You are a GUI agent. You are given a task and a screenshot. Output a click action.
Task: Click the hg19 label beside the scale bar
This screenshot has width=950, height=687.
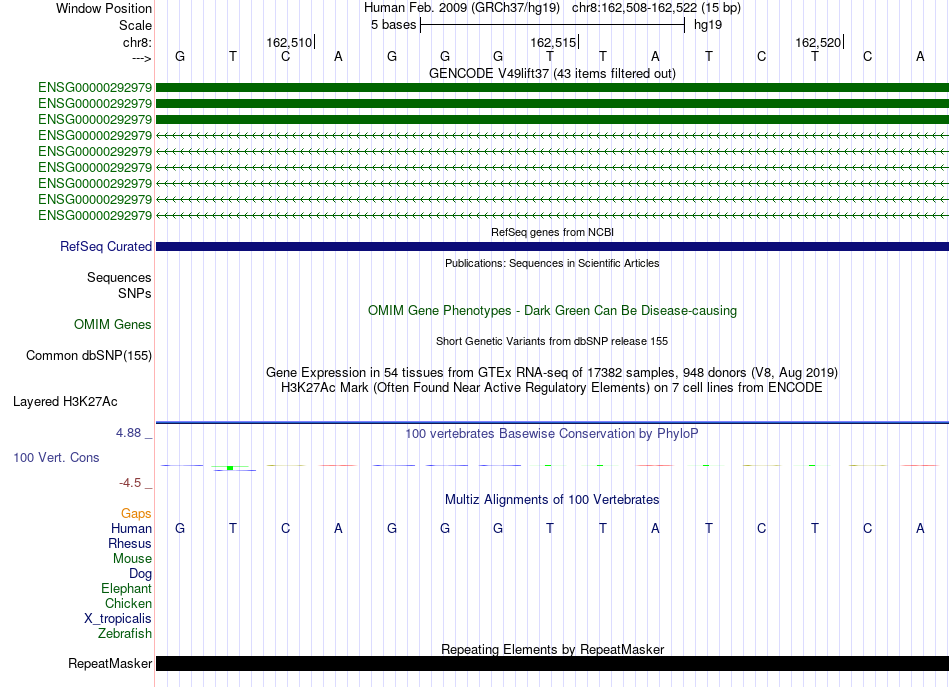click(708, 25)
